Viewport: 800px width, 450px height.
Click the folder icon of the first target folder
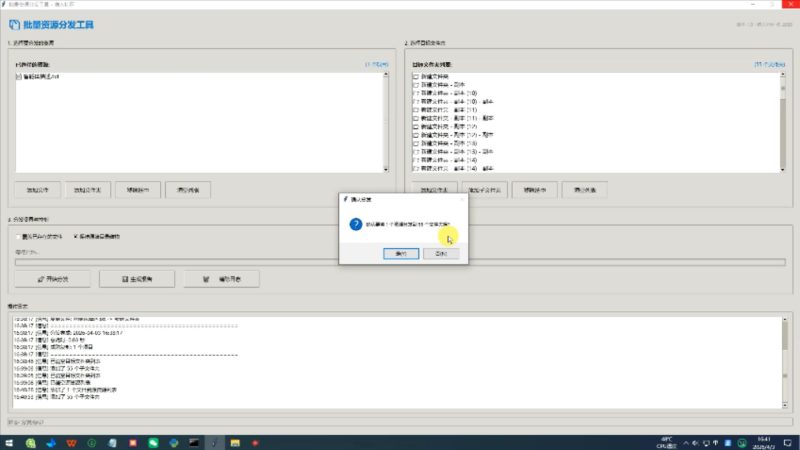(415, 77)
